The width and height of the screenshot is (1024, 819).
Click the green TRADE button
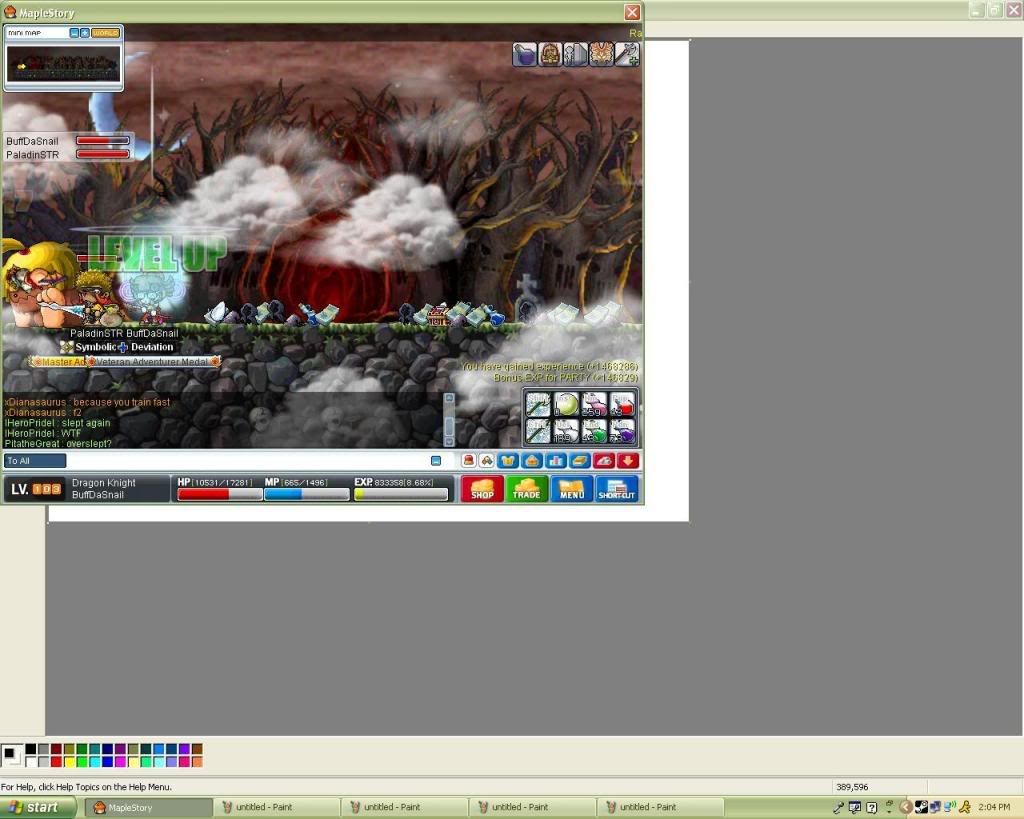[526, 489]
